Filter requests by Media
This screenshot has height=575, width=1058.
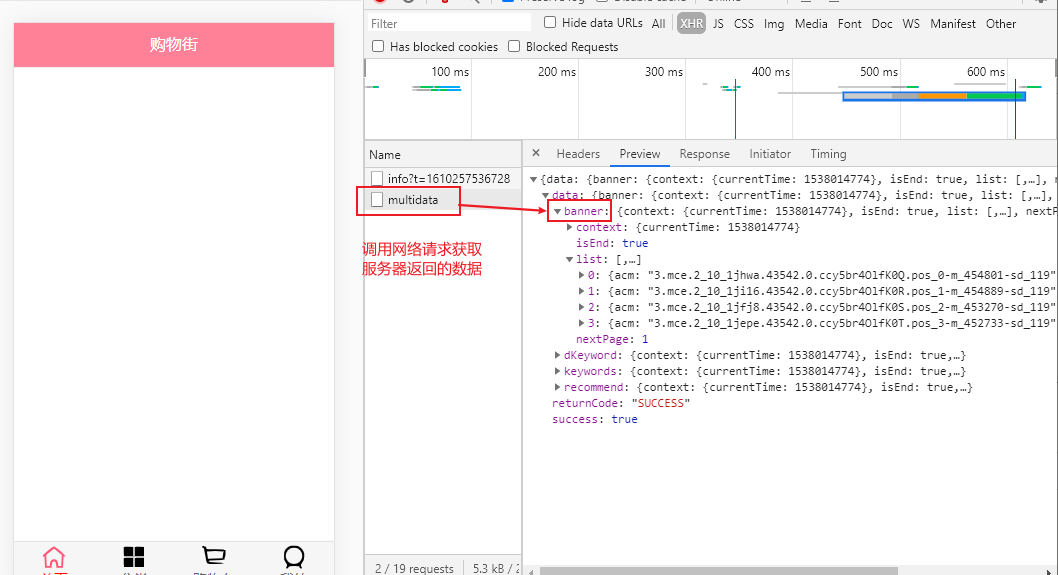click(811, 24)
